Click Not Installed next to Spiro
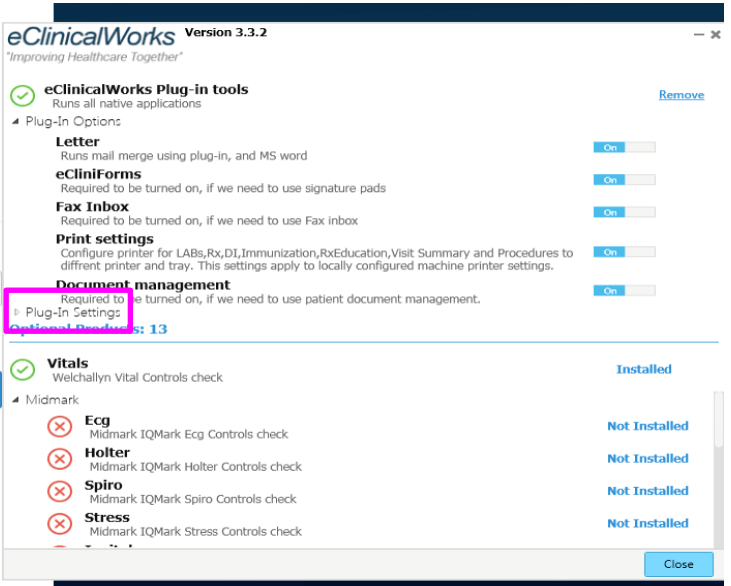 [648, 491]
